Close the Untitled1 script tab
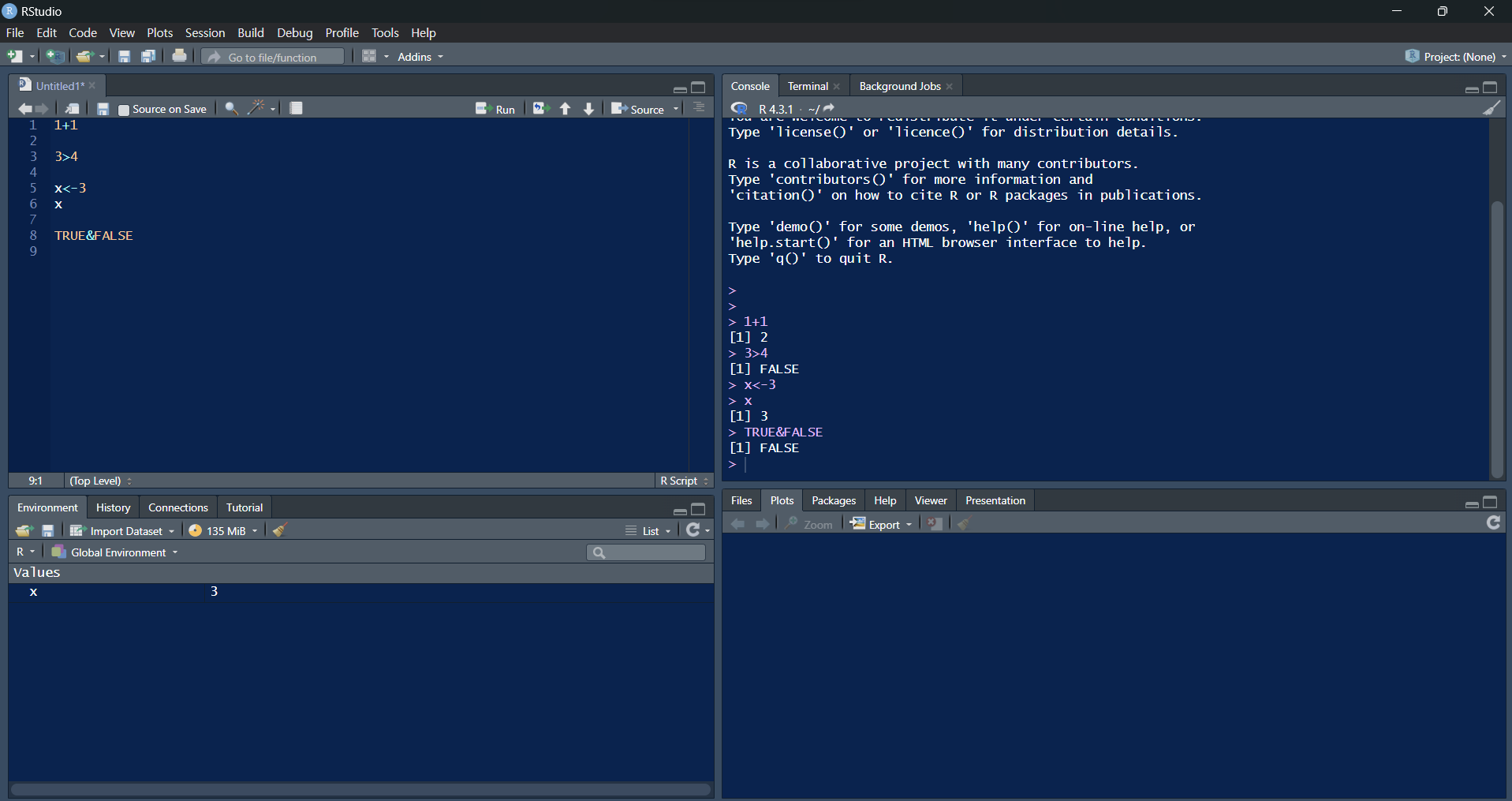The width and height of the screenshot is (1512, 801). click(92, 85)
